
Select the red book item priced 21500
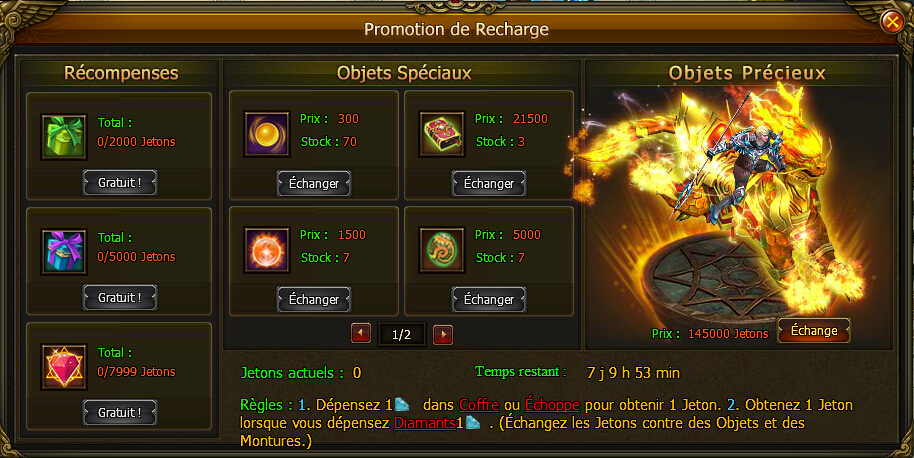(442, 135)
